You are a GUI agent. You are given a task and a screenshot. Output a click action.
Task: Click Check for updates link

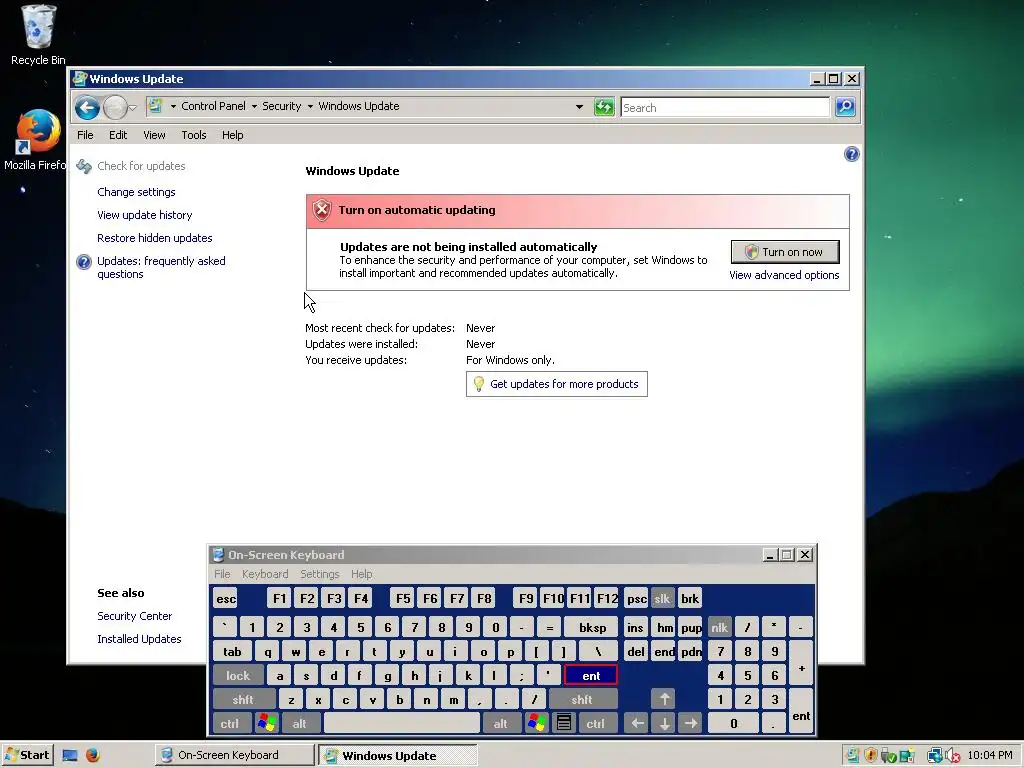141,166
